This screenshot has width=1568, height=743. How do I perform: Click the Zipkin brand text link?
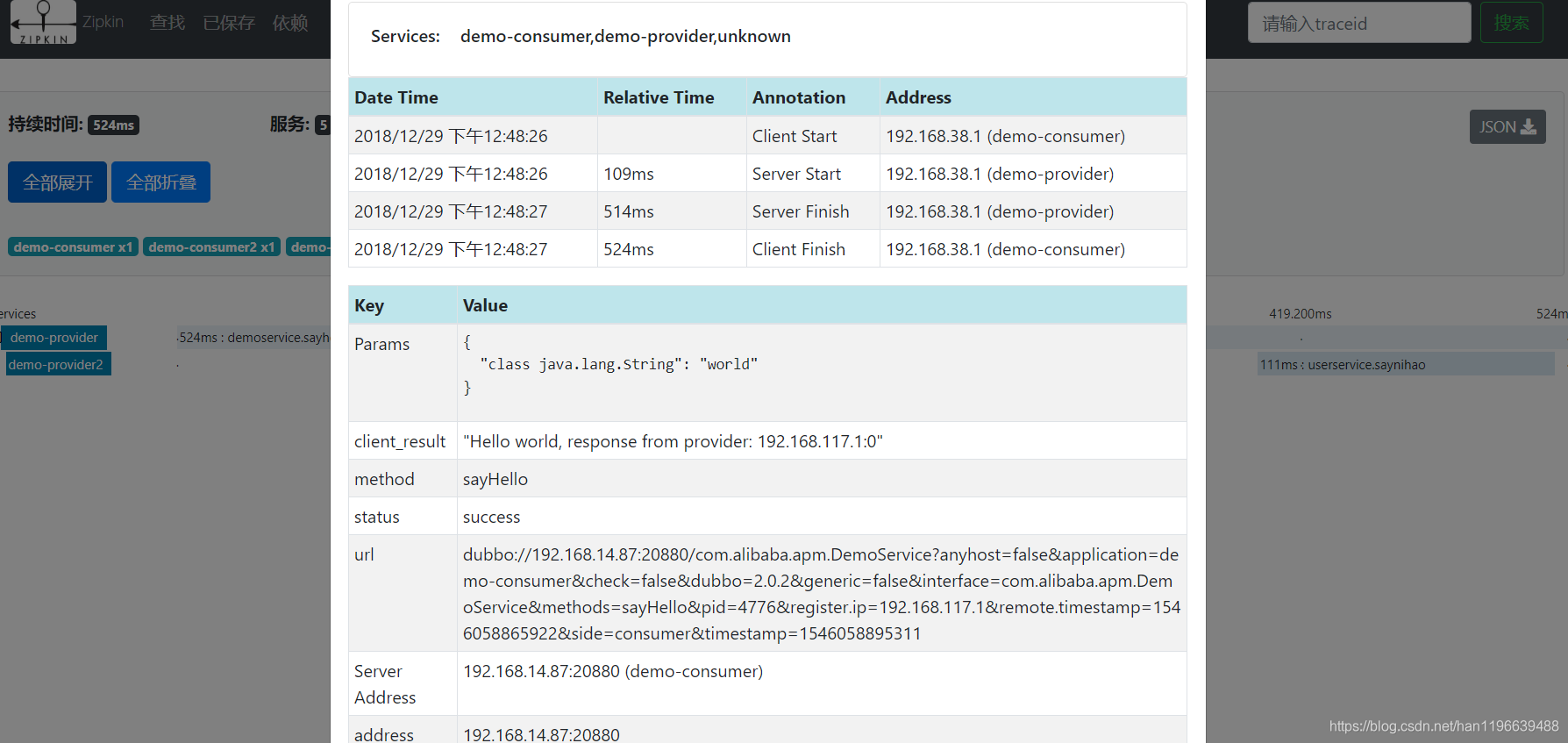[x=103, y=22]
